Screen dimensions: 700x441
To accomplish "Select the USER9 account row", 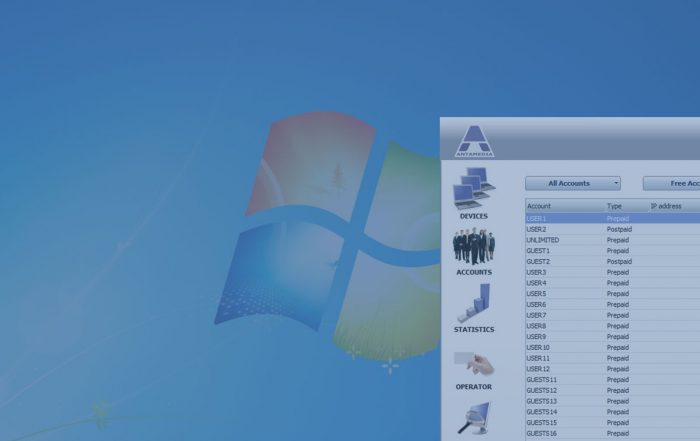I will (x=612, y=337).
